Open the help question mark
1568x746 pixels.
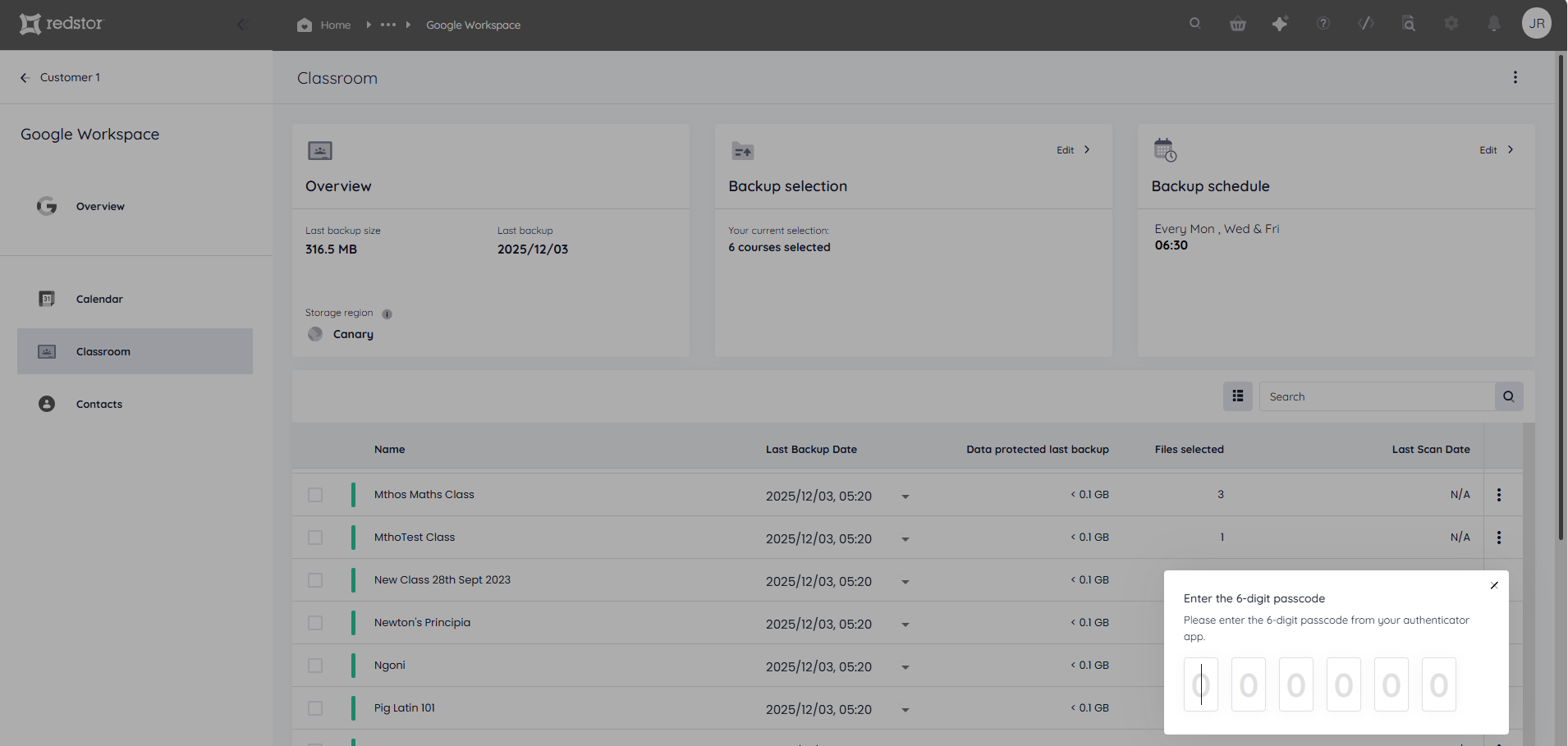(x=1323, y=24)
